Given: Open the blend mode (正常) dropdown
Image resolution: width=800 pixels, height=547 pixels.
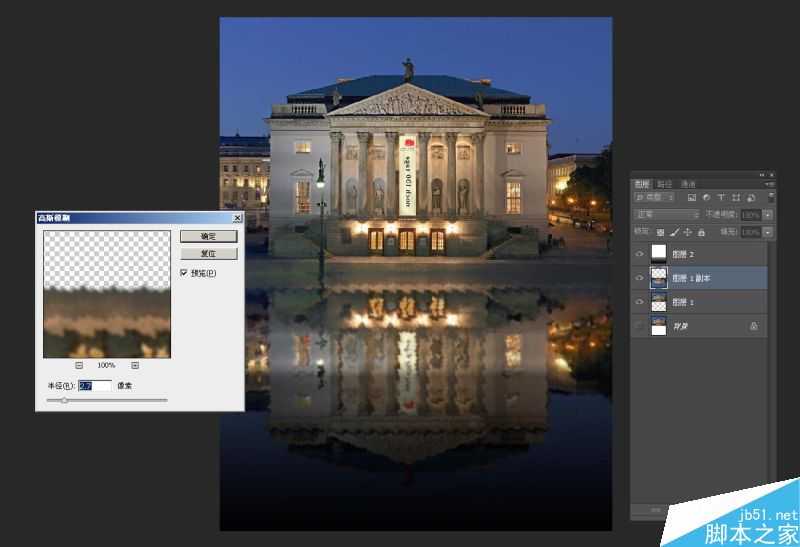Looking at the screenshot, I should click(666, 215).
